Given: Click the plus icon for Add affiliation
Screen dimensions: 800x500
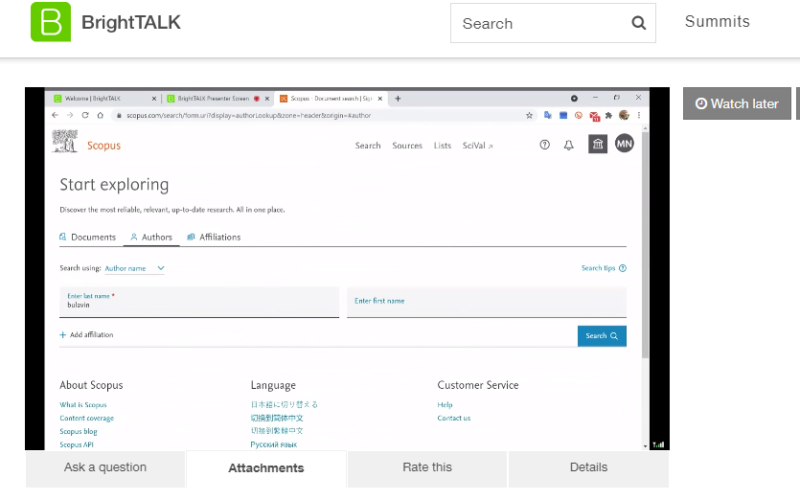Looking at the screenshot, I should [x=62, y=335].
